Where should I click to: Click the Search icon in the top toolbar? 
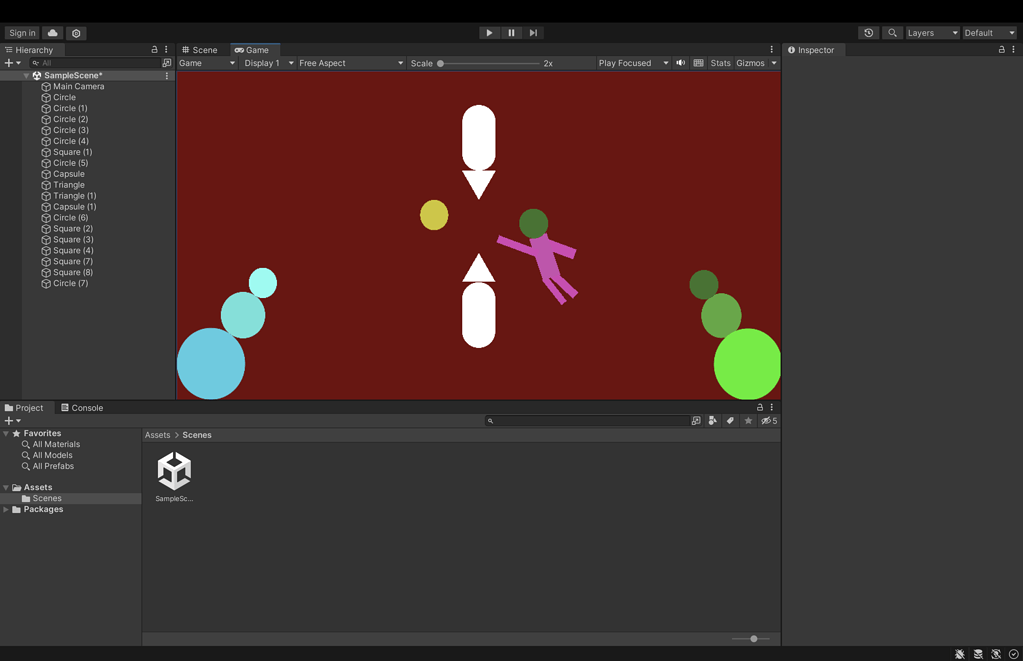click(x=892, y=32)
